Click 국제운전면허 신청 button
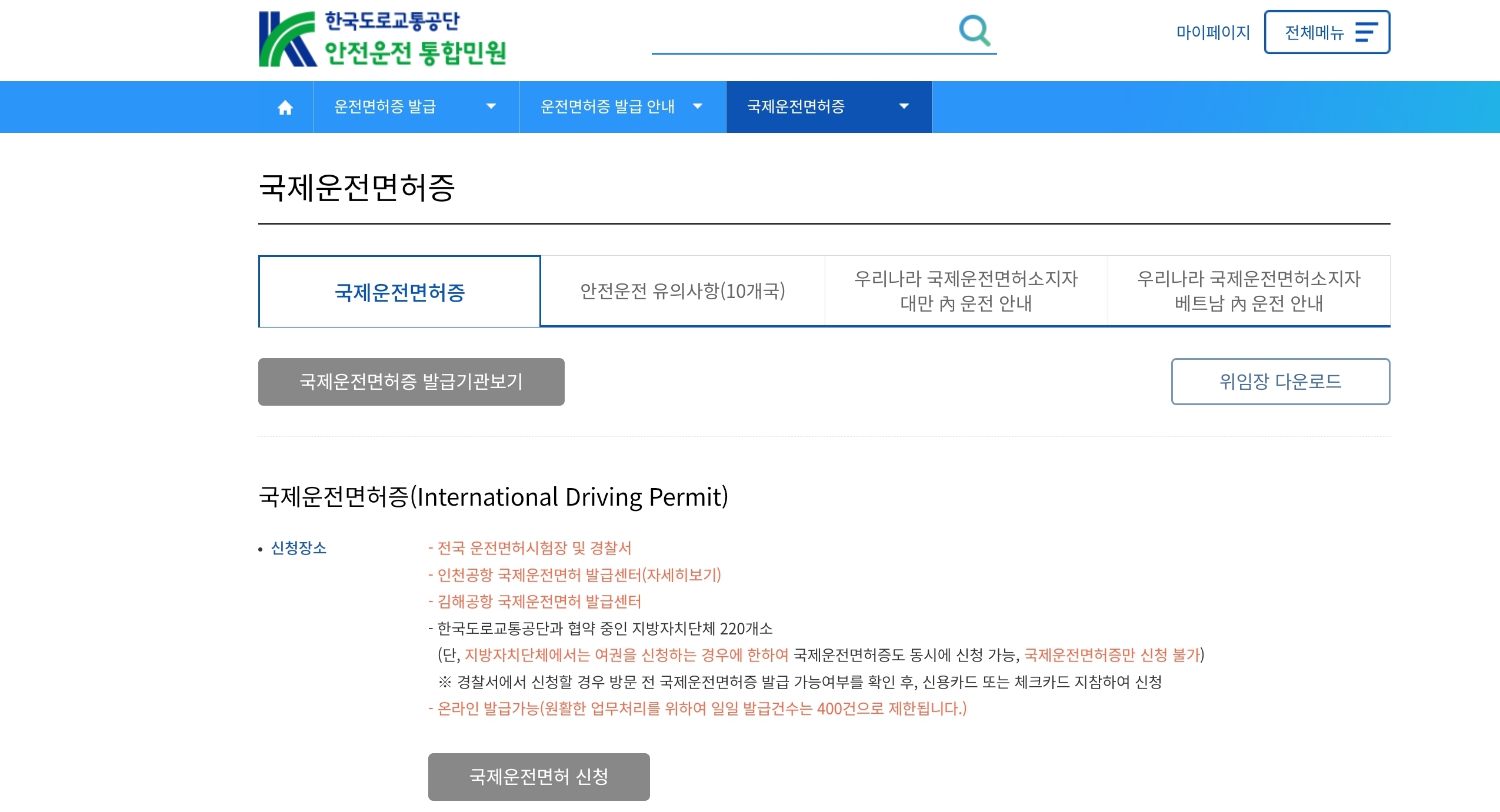The height and width of the screenshot is (812, 1500). (538, 776)
